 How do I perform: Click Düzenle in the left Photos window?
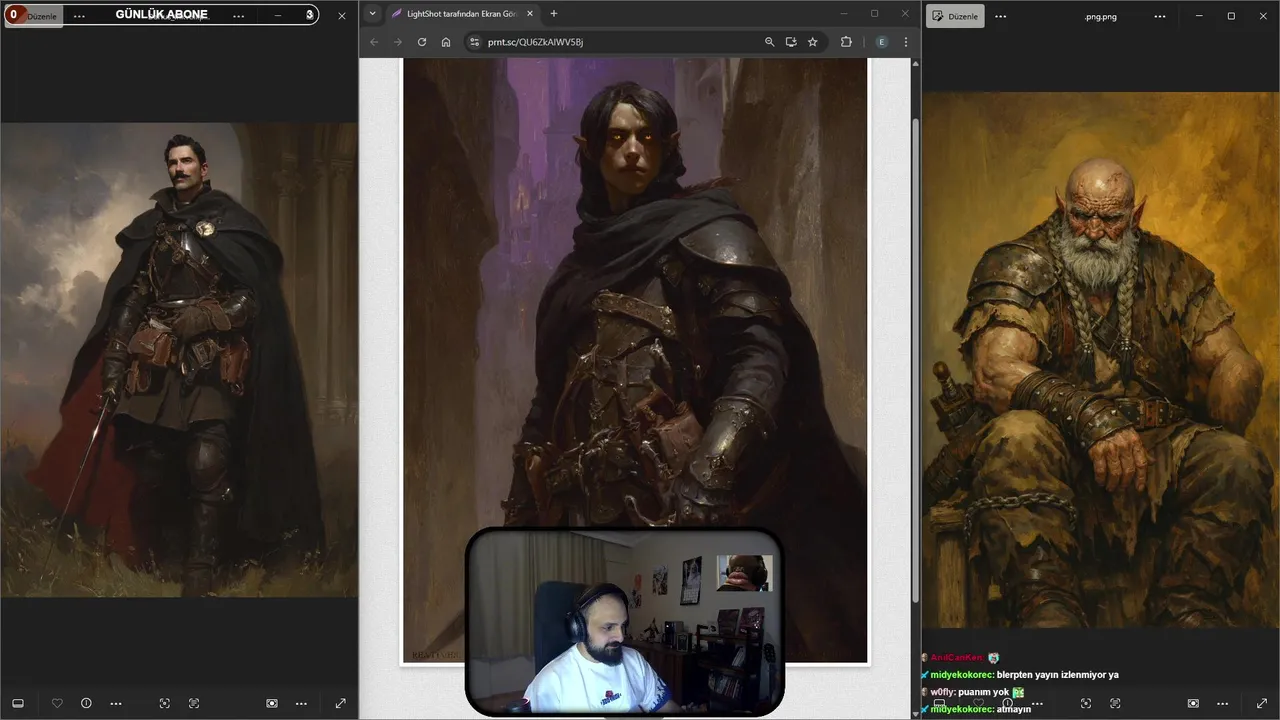[34, 16]
